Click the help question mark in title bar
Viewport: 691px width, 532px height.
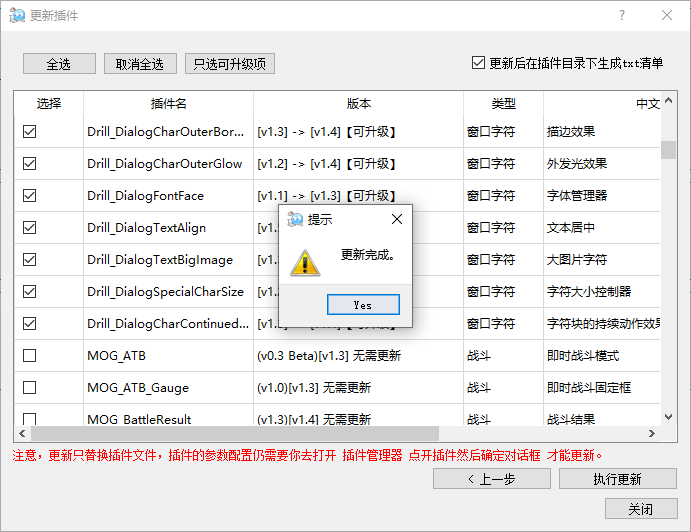tap(622, 16)
